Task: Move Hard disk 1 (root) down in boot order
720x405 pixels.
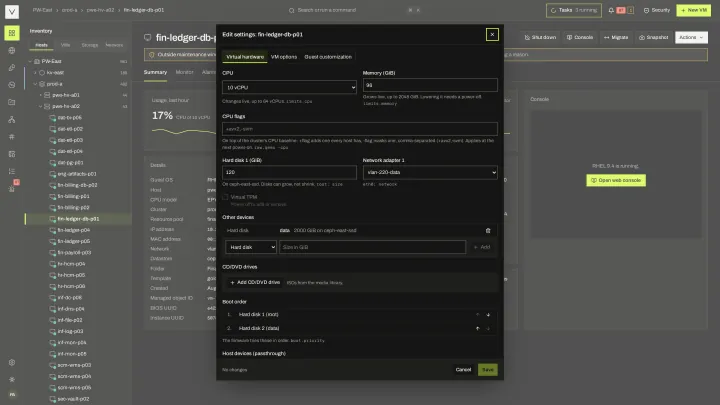Action: pyautogui.click(x=488, y=315)
